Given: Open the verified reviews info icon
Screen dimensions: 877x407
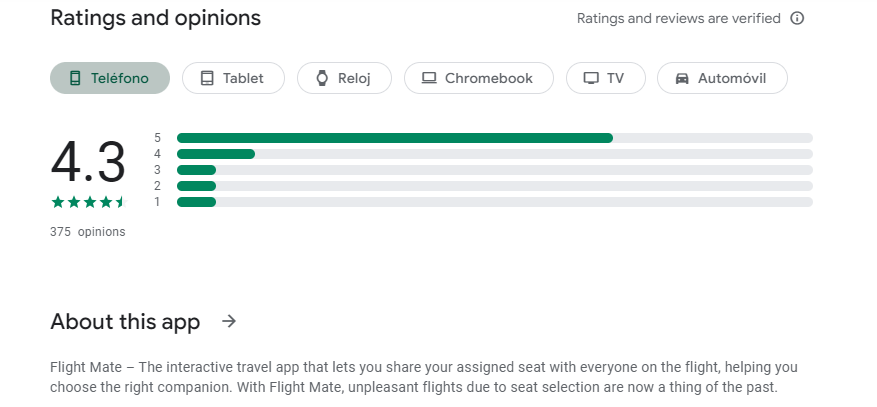Looking at the screenshot, I should tap(797, 18).
